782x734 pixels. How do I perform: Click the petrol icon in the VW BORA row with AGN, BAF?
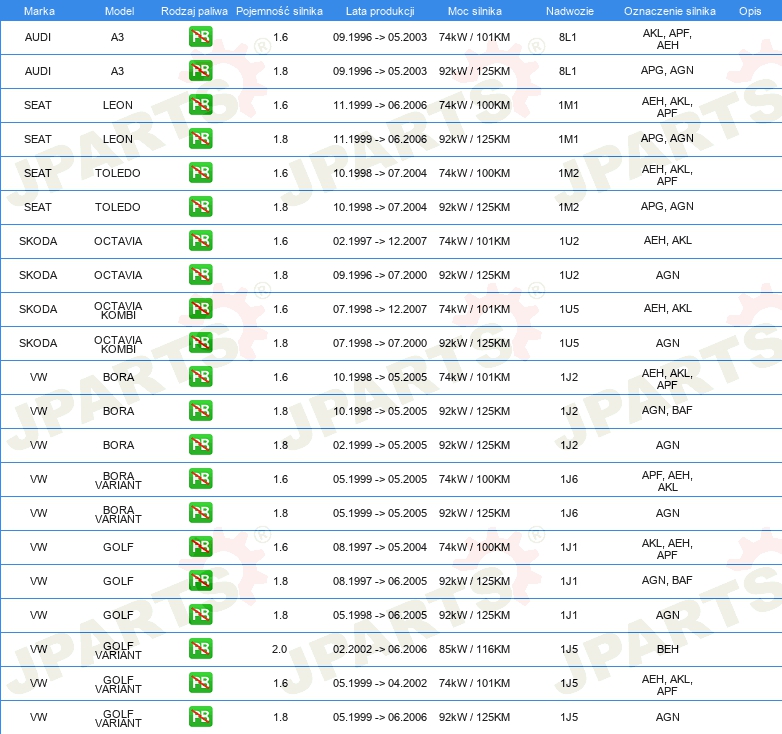click(x=200, y=411)
